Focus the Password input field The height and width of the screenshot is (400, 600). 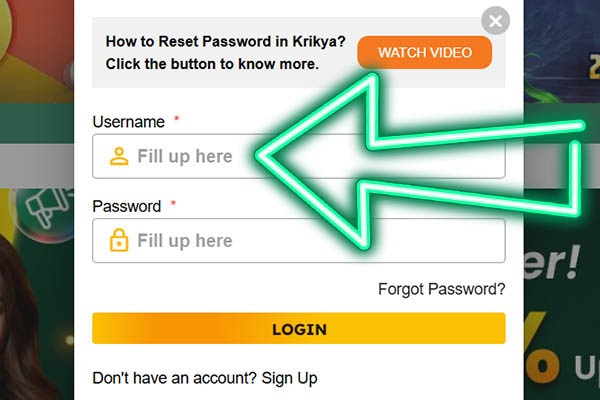pyautogui.click(x=310, y=241)
